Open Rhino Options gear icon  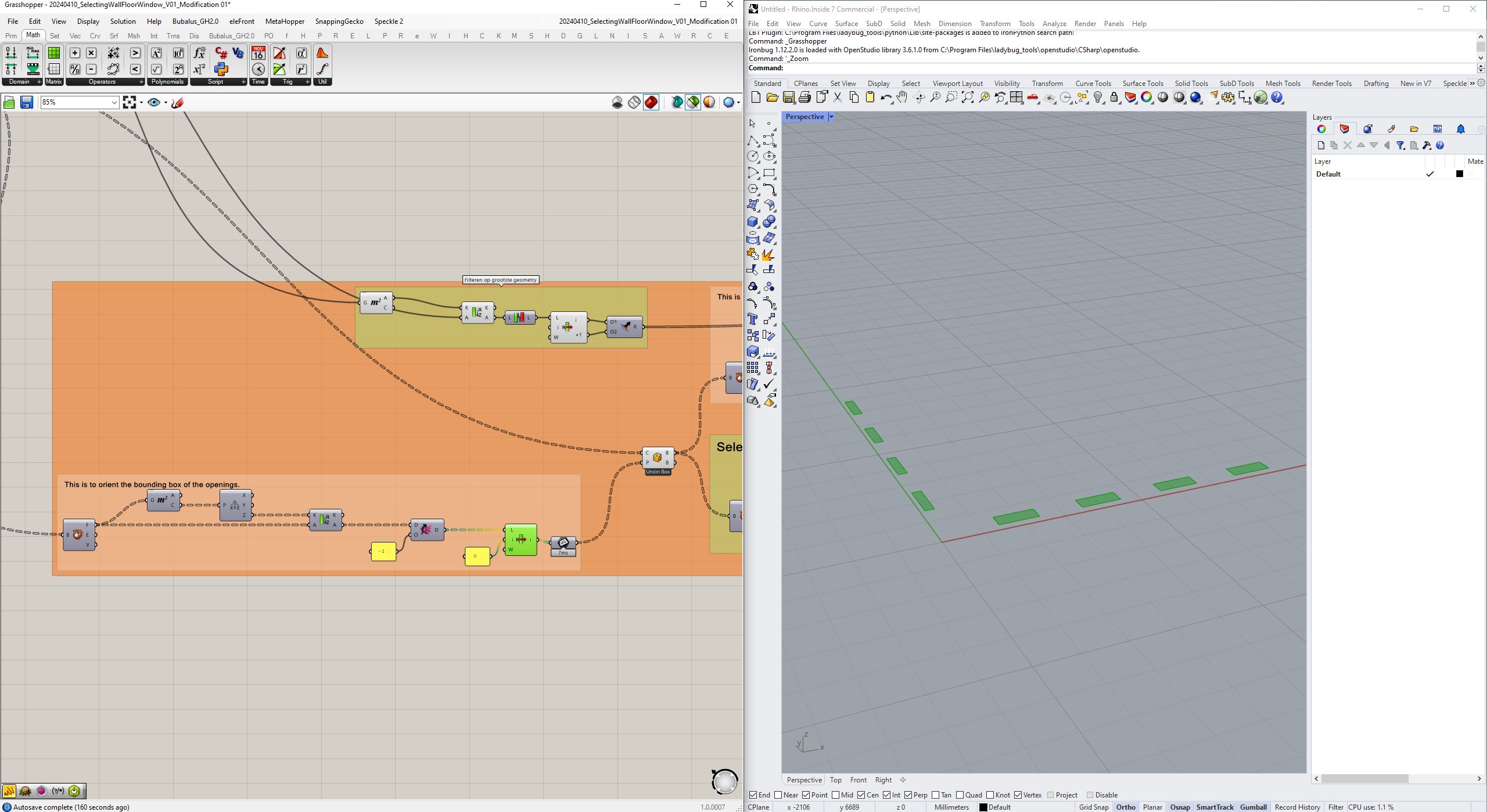[x=1228, y=98]
